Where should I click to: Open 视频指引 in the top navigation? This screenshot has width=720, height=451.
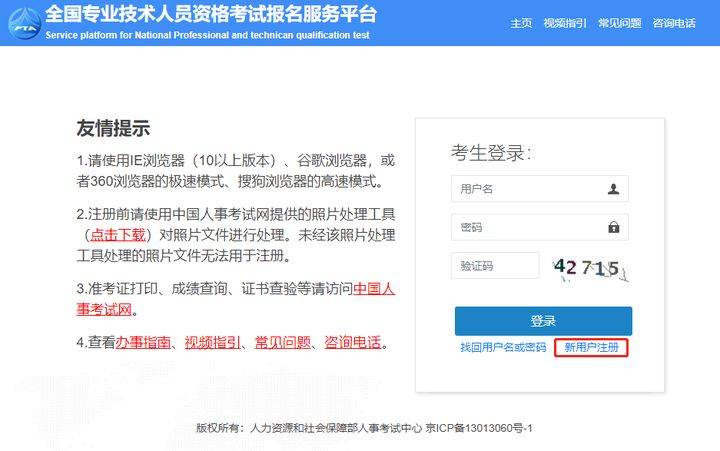coord(565,23)
